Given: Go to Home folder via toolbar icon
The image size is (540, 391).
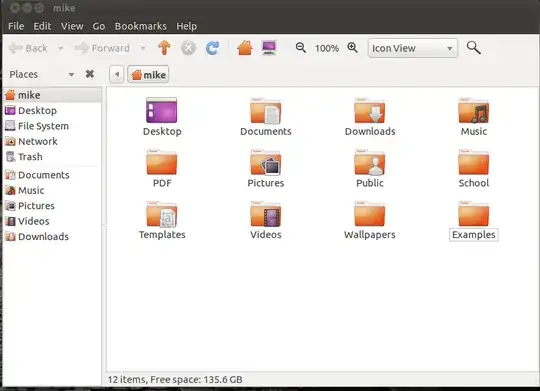Looking at the screenshot, I should pyautogui.click(x=245, y=48).
